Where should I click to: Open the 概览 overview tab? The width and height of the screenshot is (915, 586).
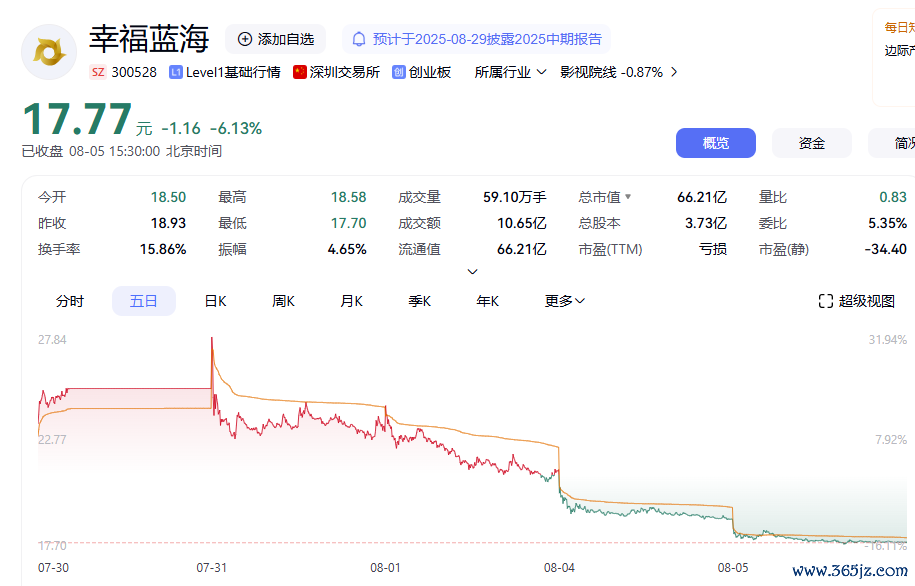click(x=715, y=143)
